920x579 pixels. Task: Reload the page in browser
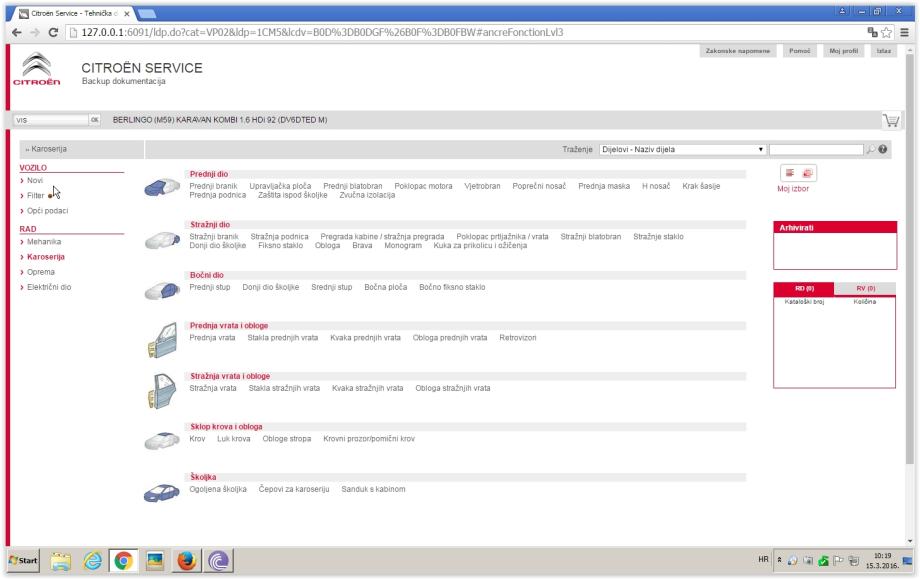(53, 32)
